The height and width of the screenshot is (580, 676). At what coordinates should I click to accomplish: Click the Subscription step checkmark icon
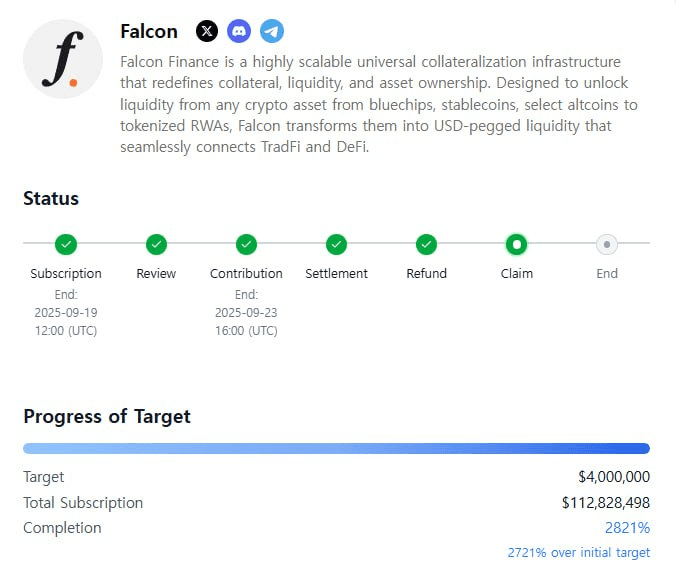[x=66, y=245]
